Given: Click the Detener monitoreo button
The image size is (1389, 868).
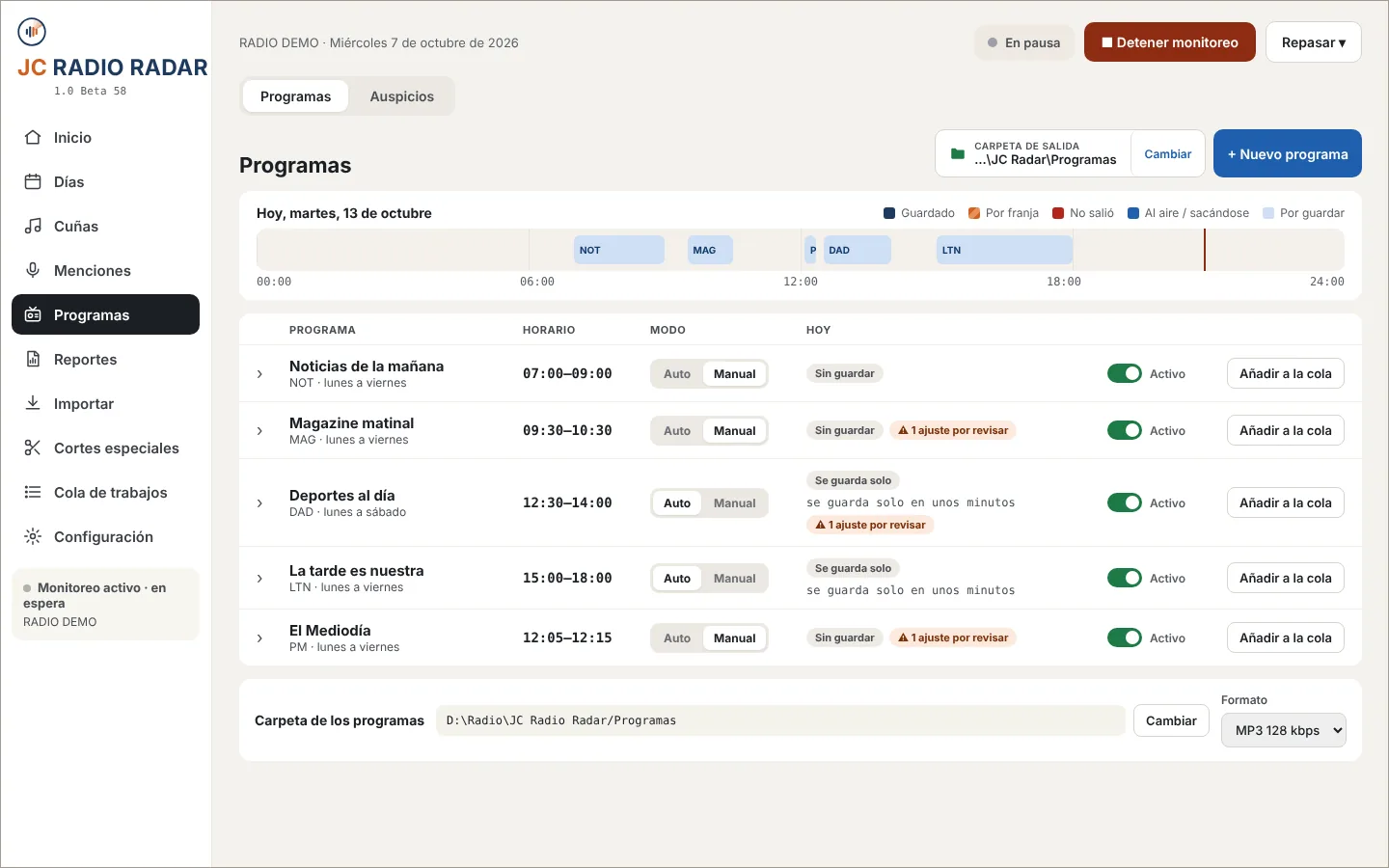Looking at the screenshot, I should pyautogui.click(x=1170, y=42).
